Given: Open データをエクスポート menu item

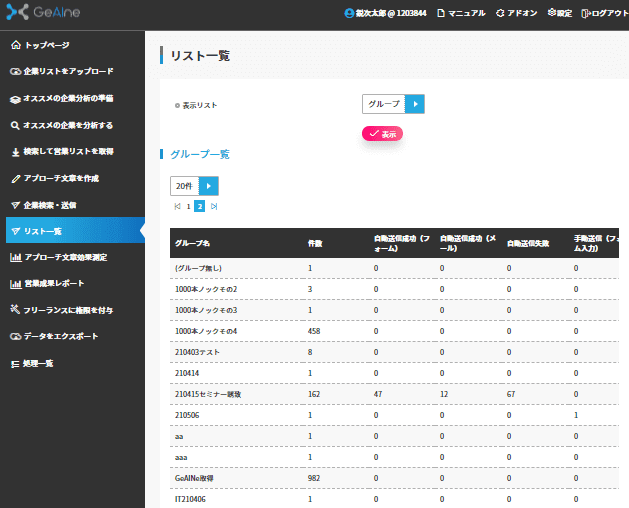Looking at the screenshot, I should [x=61, y=336].
